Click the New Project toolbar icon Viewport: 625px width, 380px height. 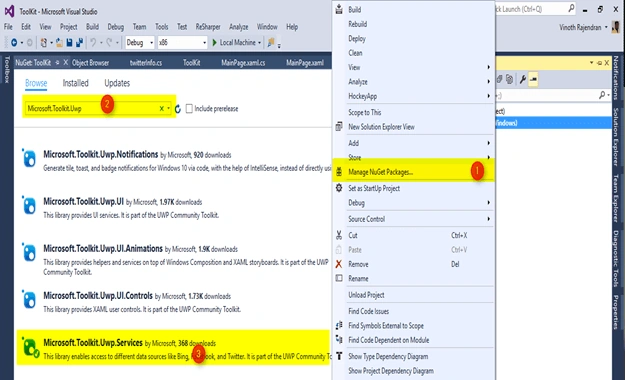click(x=44, y=42)
